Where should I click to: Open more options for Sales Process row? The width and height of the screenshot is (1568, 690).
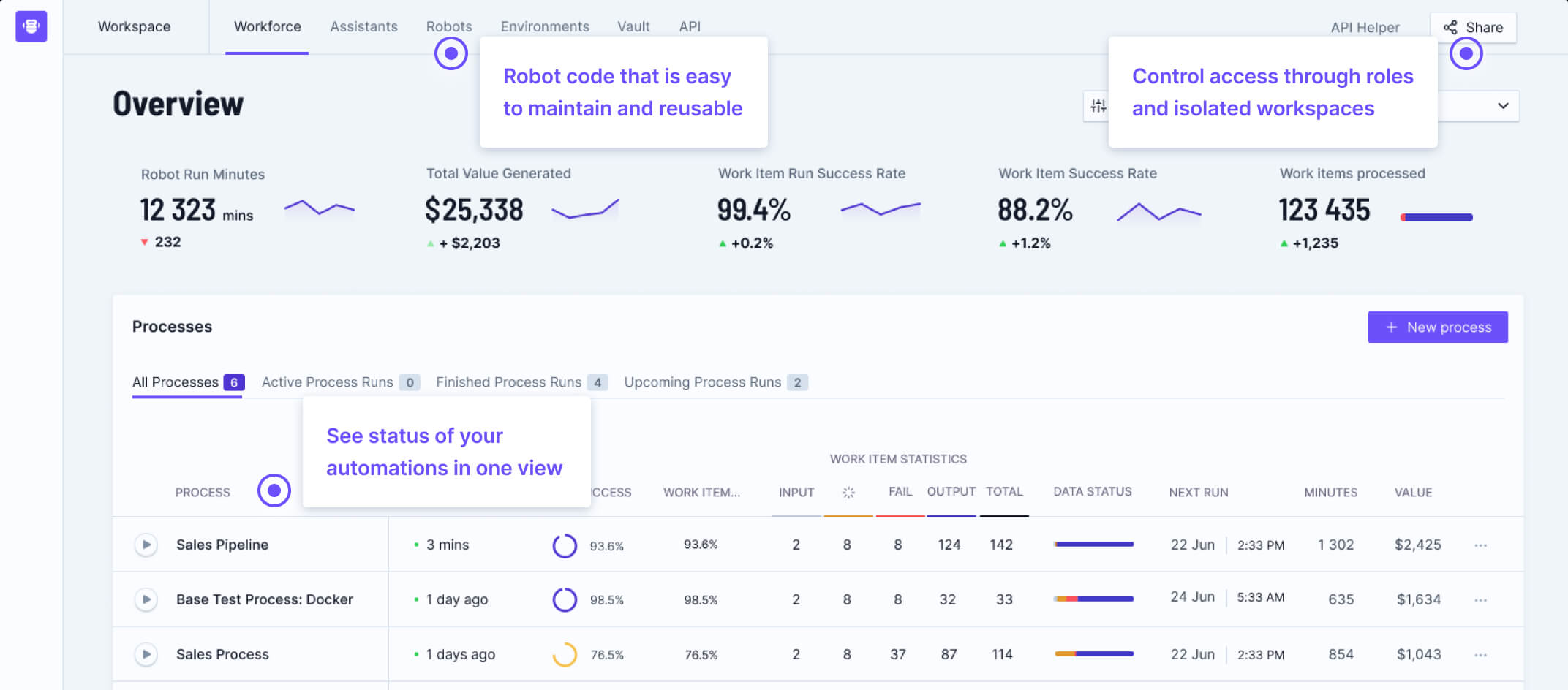[1481, 655]
